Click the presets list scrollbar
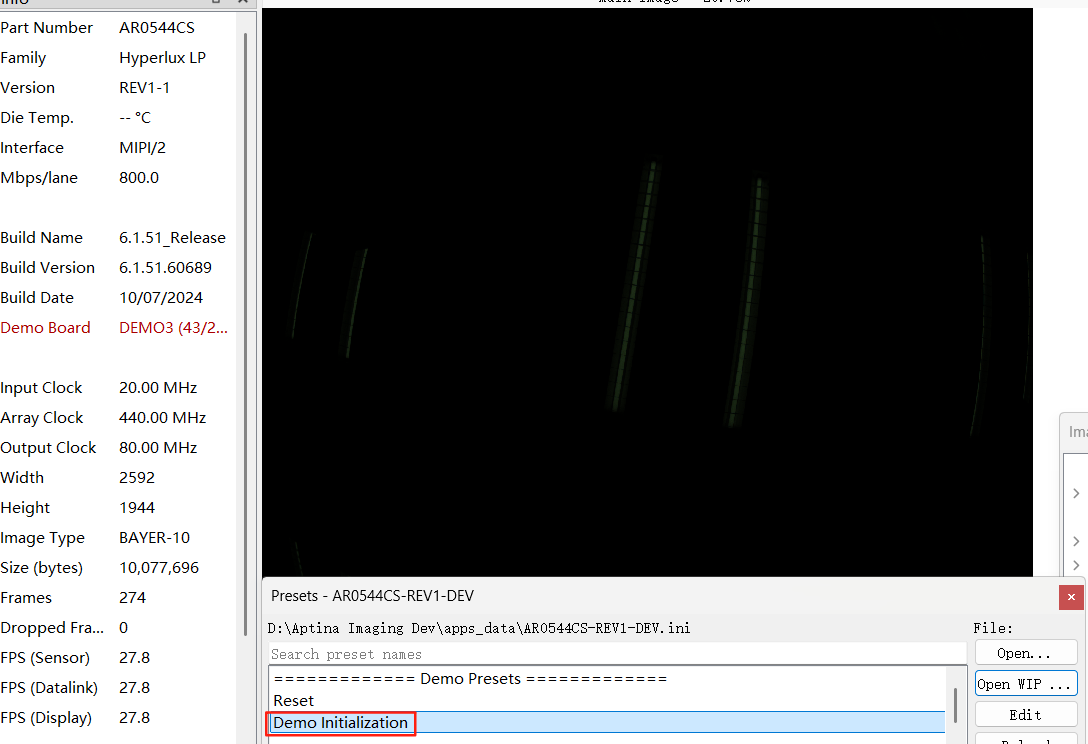 (955, 706)
